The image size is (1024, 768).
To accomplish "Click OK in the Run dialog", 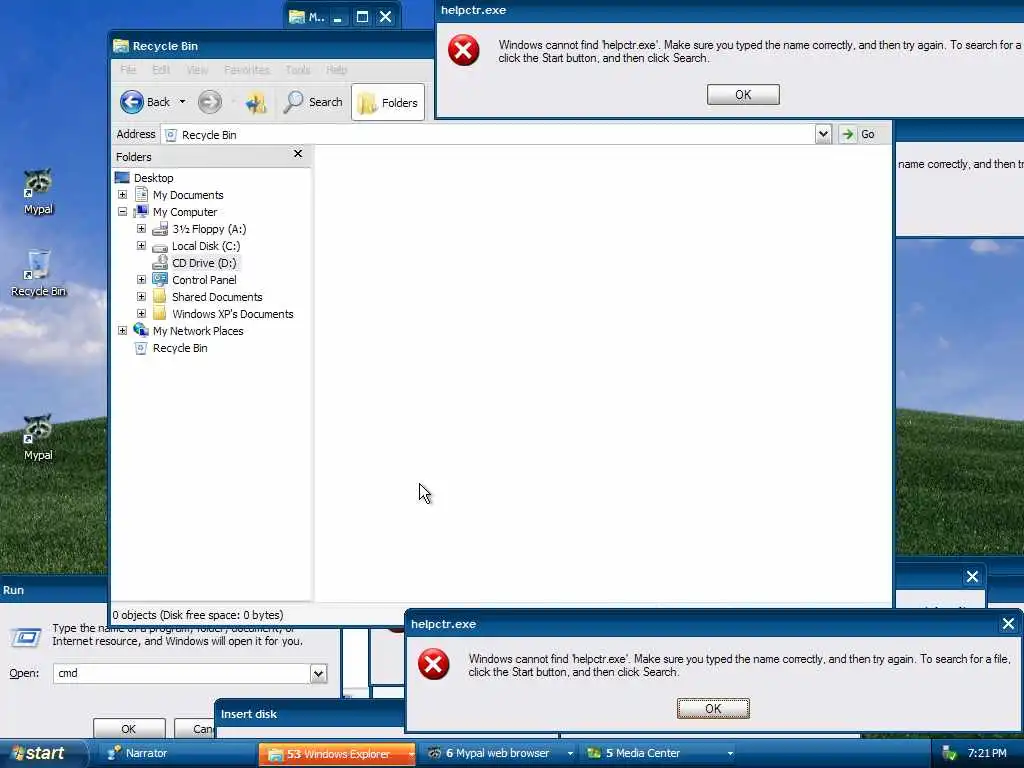I will [x=129, y=729].
